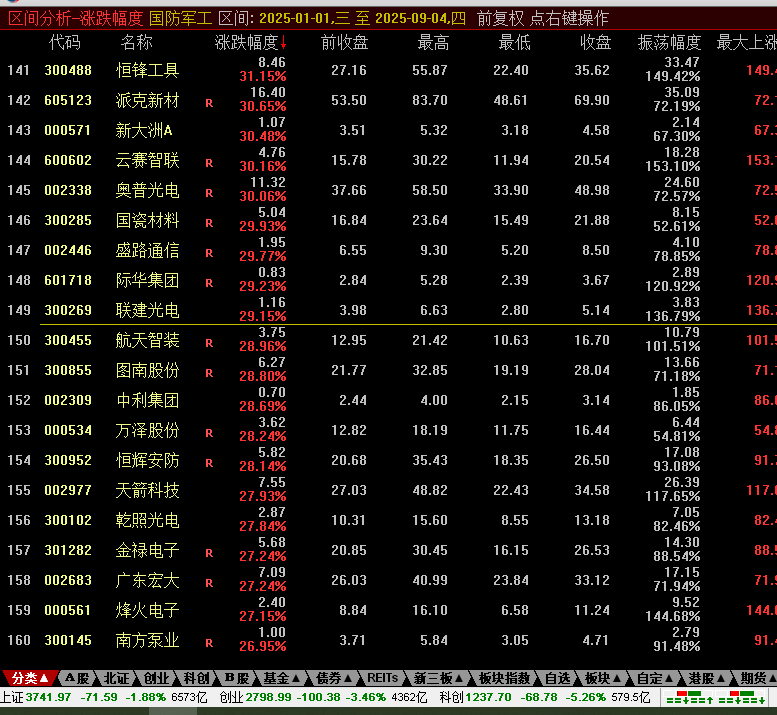The image size is (777, 715).
Task: Click the 科创 index value 1237.70
Action: coord(489,698)
